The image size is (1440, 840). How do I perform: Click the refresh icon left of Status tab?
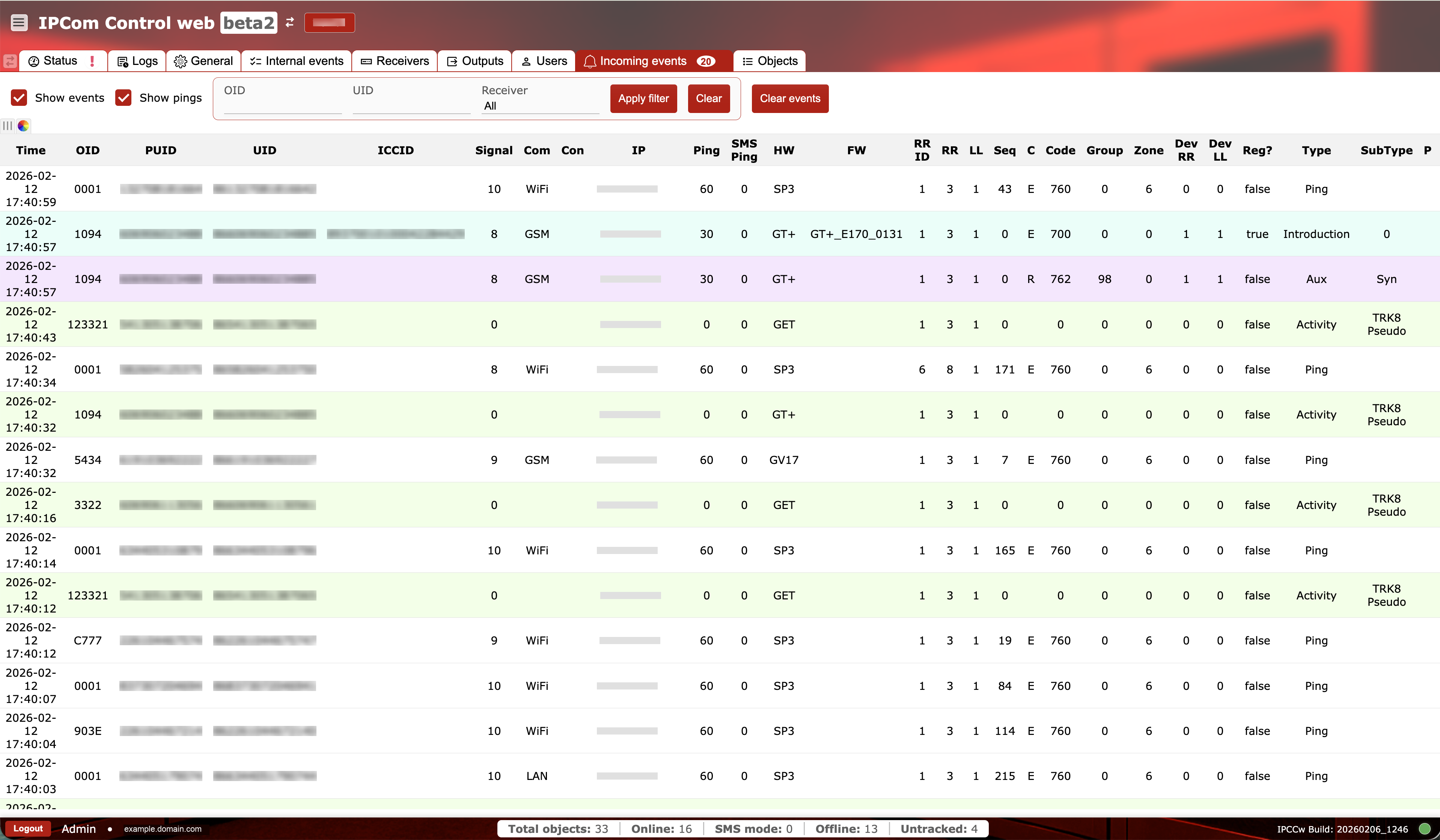pyautogui.click(x=10, y=60)
